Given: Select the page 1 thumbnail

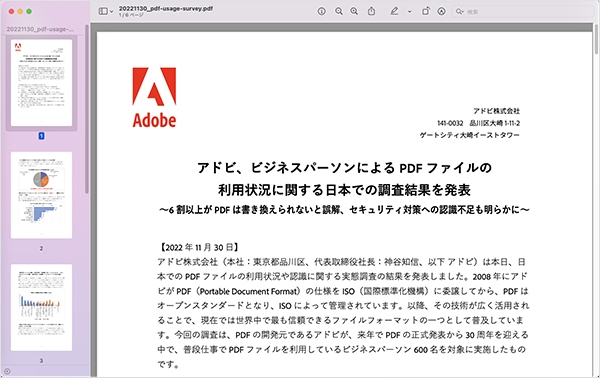Looking at the screenshot, I should pyautogui.click(x=41, y=83).
